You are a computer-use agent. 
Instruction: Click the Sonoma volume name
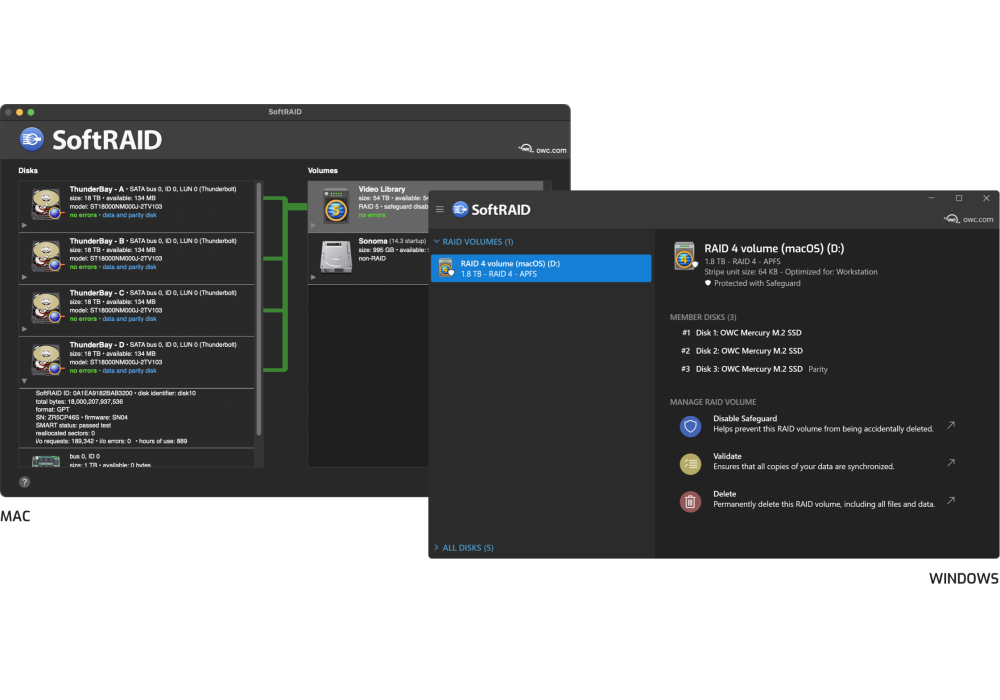click(373, 241)
